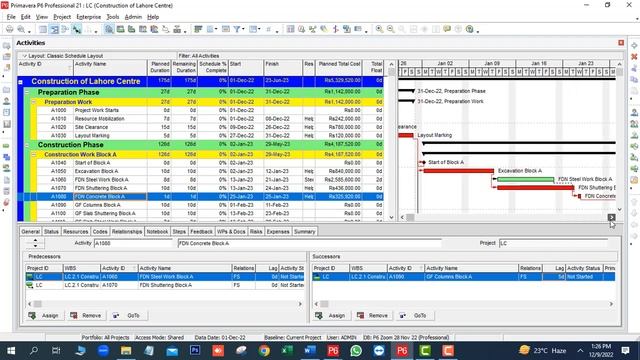Switch to the Expenses tab
640x360 pixels.
pyautogui.click(x=278, y=231)
